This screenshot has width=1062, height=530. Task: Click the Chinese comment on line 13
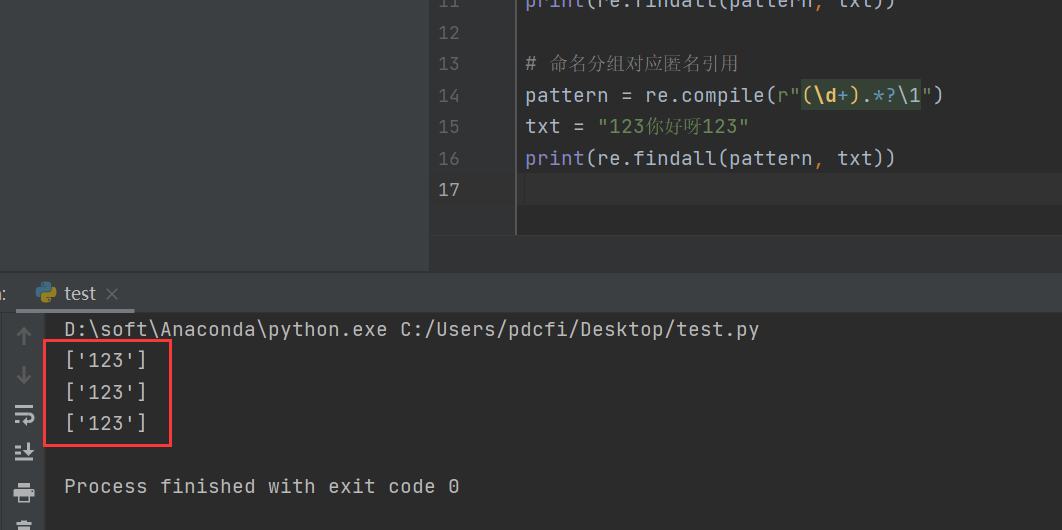pyautogui.click(x=643, y=64)
